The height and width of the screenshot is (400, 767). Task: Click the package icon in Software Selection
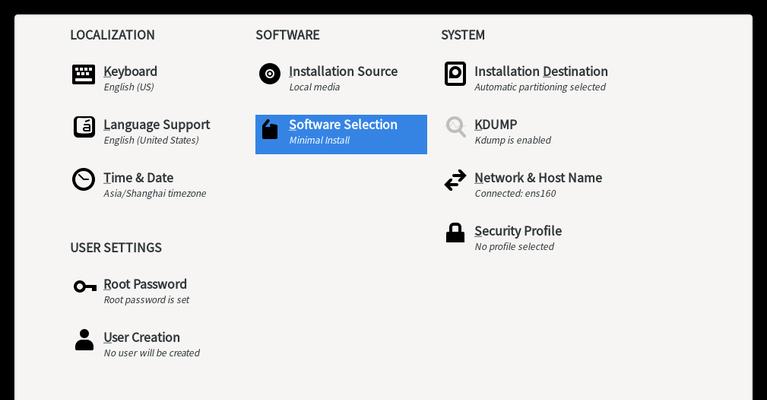point(270,129)
